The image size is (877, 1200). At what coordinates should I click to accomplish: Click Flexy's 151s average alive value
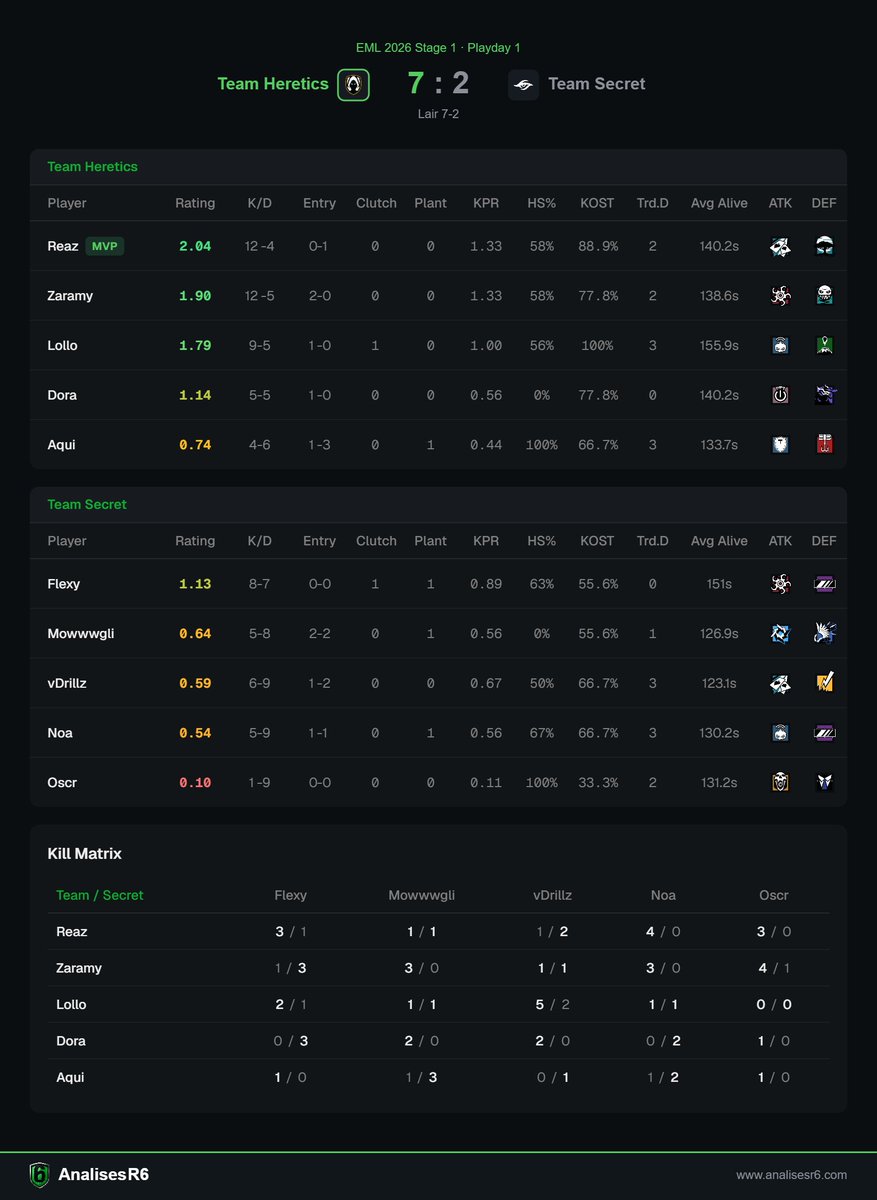pyautogui.click(x=719, y=584)
